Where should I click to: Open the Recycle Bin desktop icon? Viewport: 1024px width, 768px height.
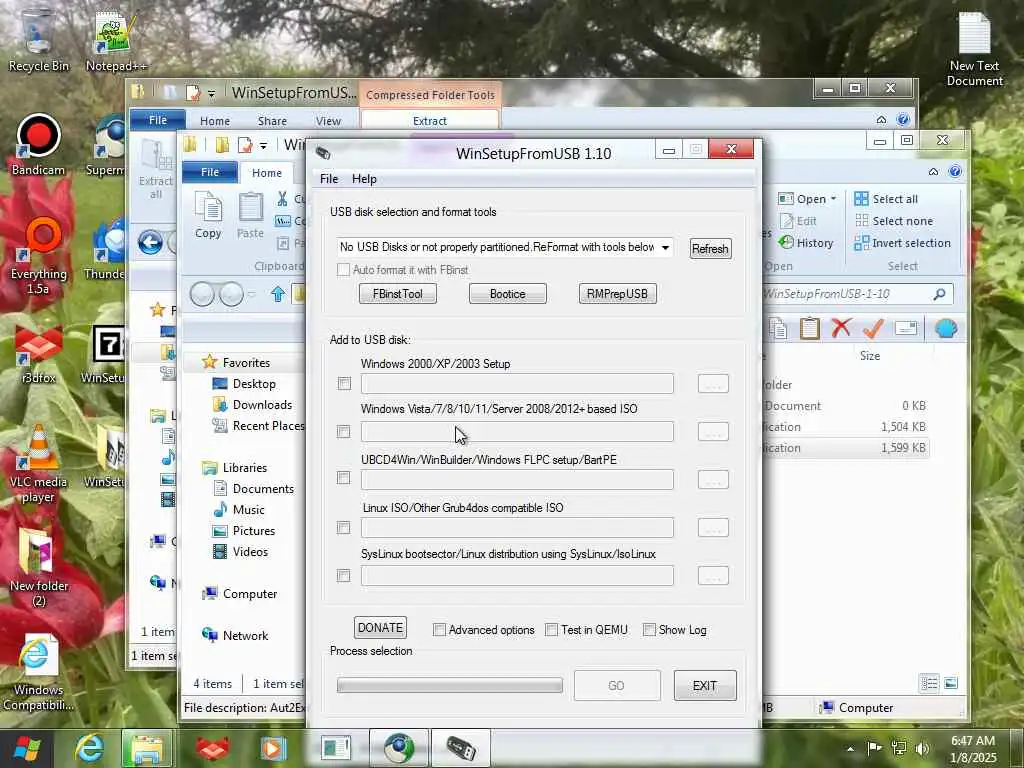38,39
